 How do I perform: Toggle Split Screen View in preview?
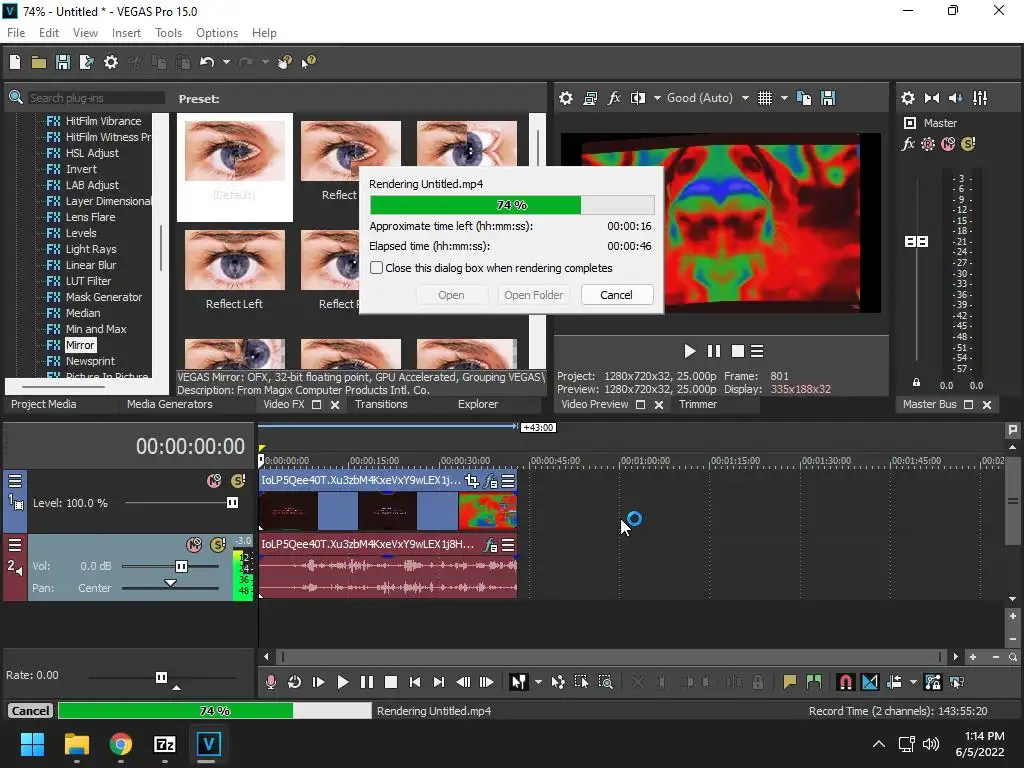click(638, 98)
